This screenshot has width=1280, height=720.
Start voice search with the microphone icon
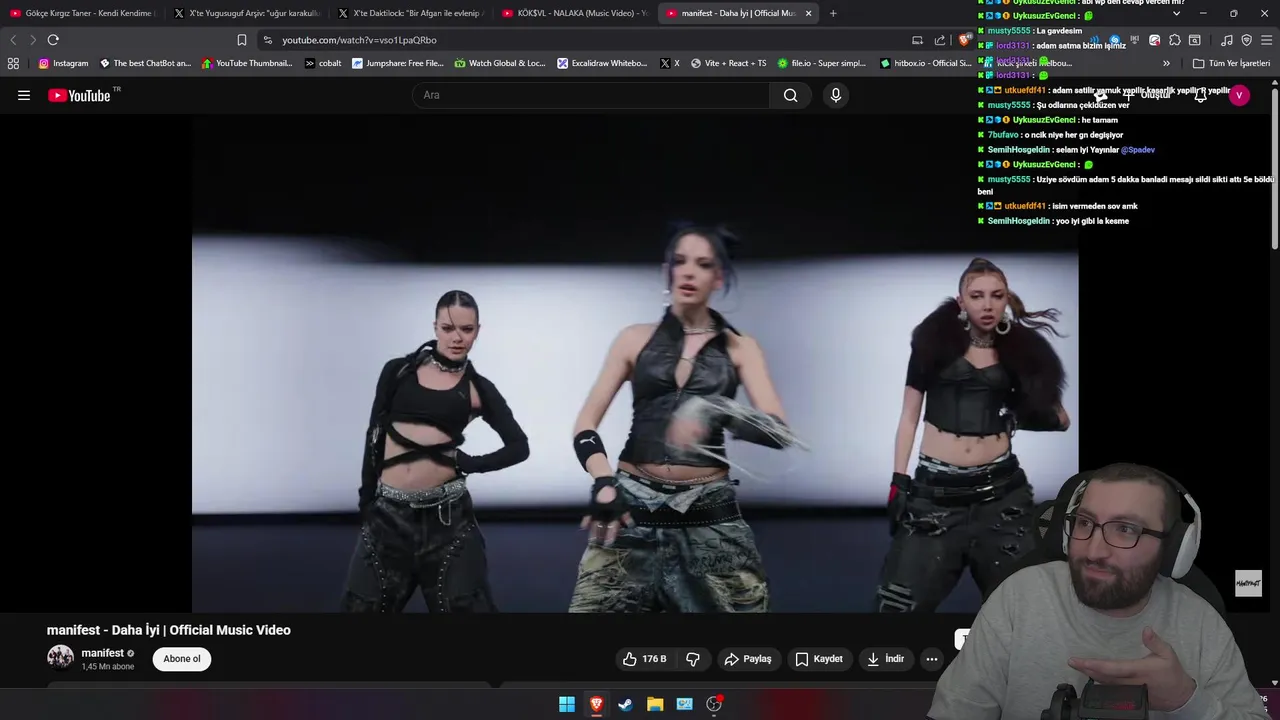point(836,95)
